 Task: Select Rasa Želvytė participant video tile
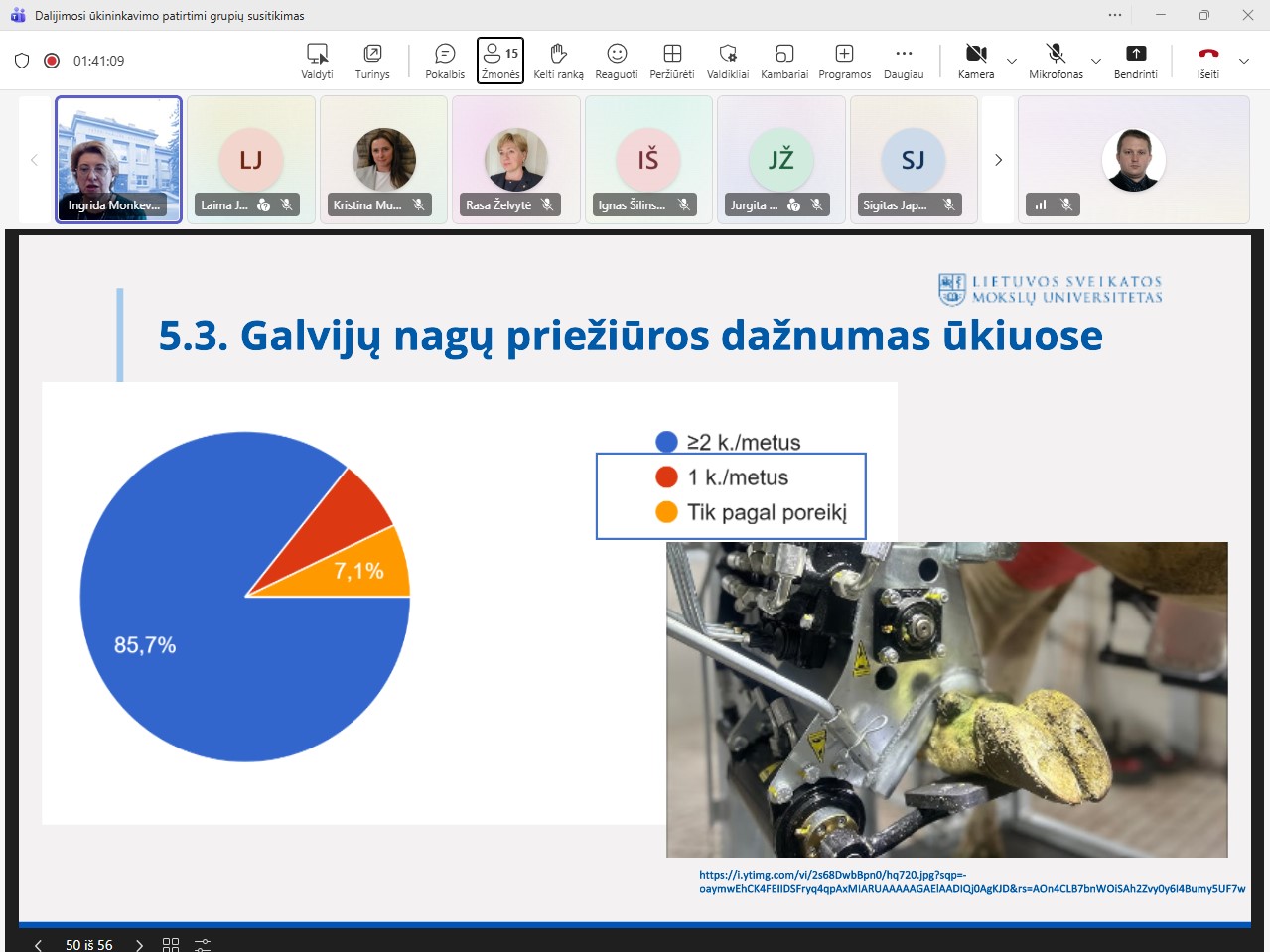515,159
